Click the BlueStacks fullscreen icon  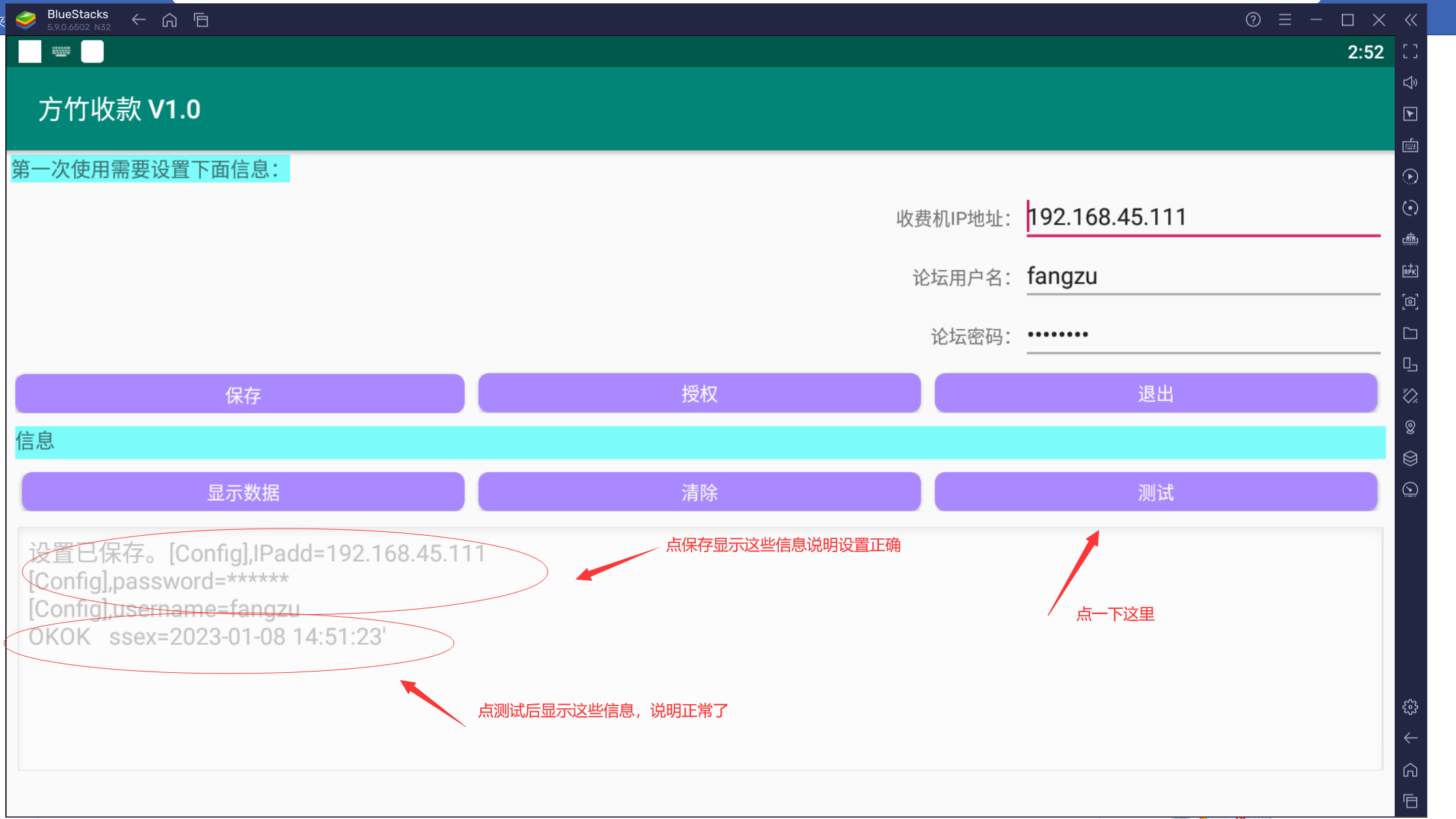[x=1410, y=52]
